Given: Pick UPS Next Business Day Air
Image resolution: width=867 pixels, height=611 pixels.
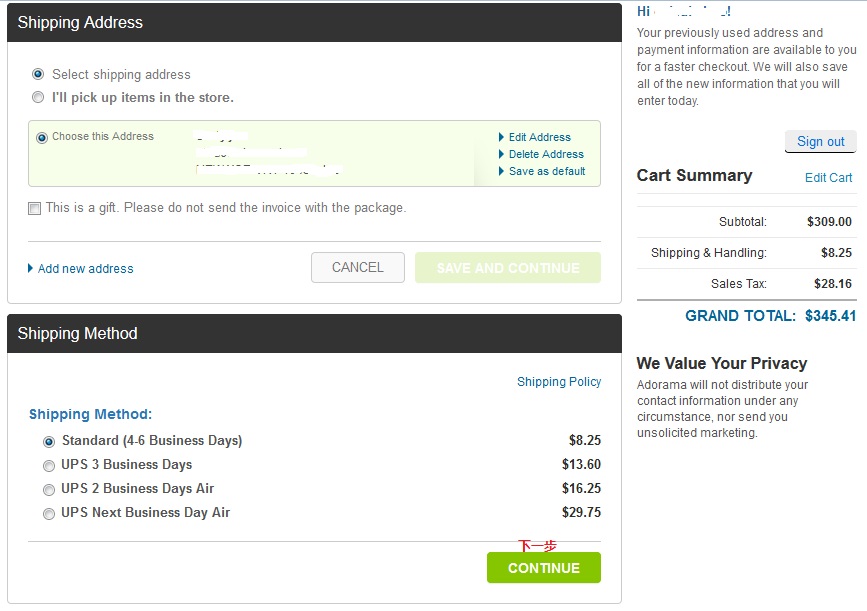Looking at the screenshot, I should [49, 514].
